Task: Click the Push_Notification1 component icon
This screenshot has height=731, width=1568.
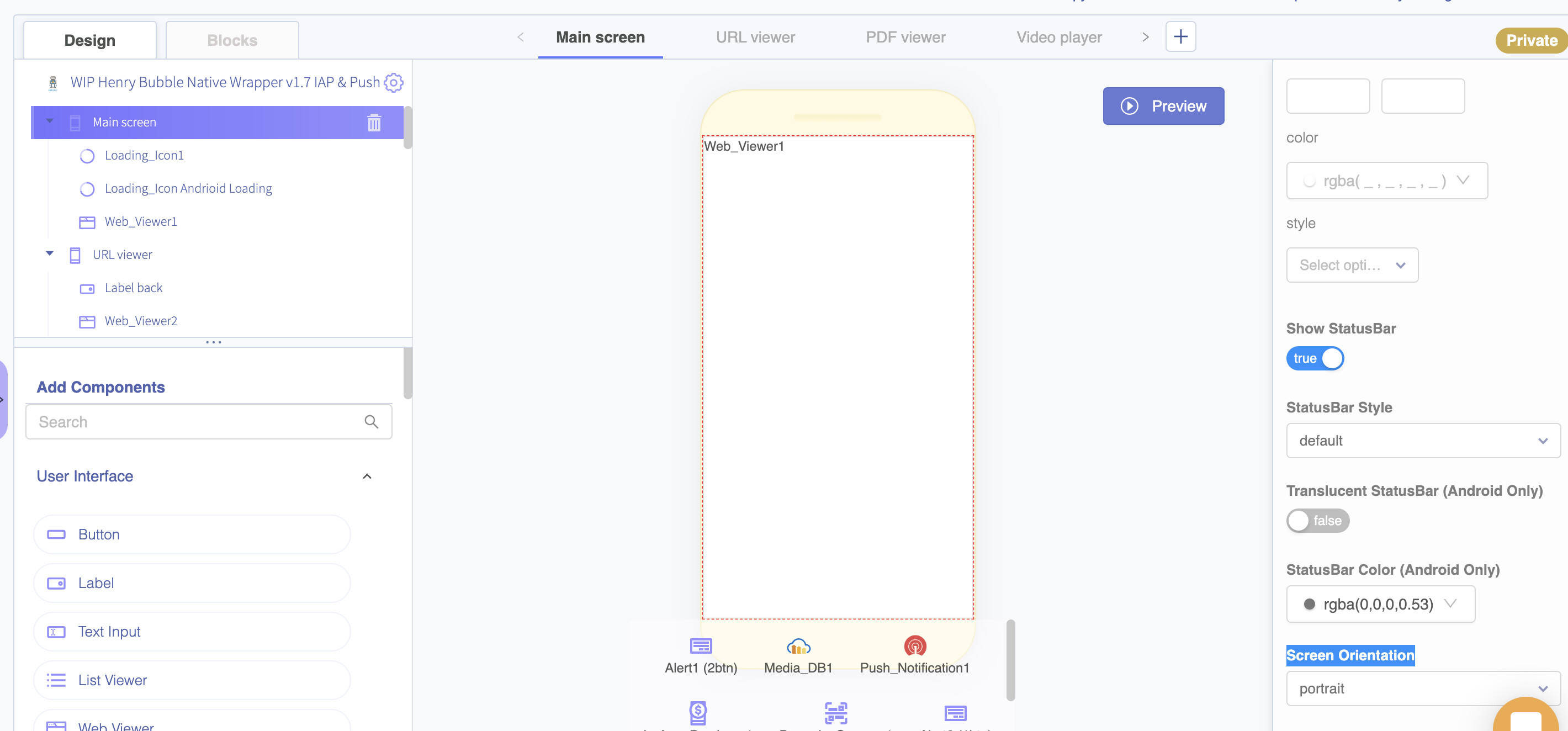Action: (x=914, y=645)
